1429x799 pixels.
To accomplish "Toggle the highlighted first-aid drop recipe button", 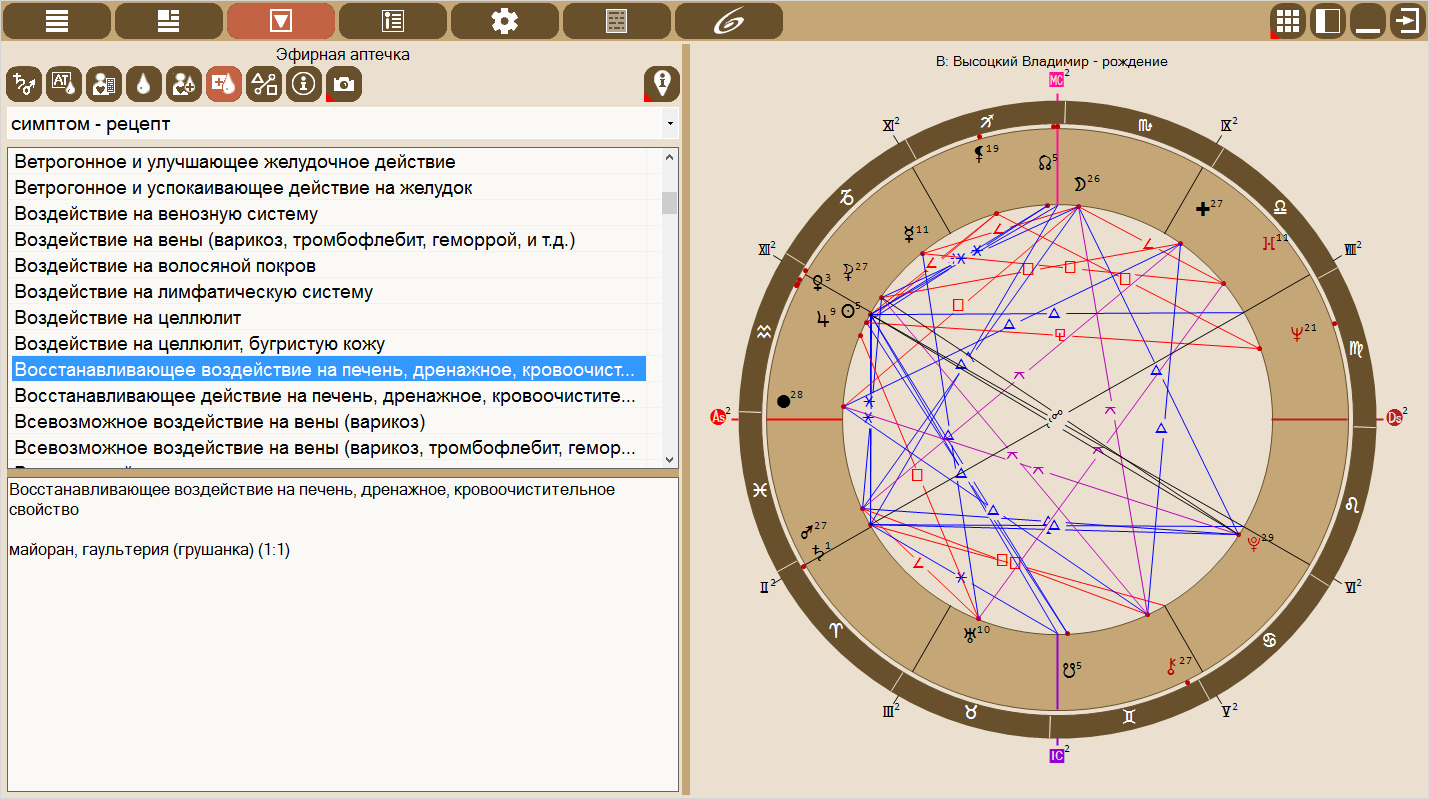I will (x=224, y=85).
